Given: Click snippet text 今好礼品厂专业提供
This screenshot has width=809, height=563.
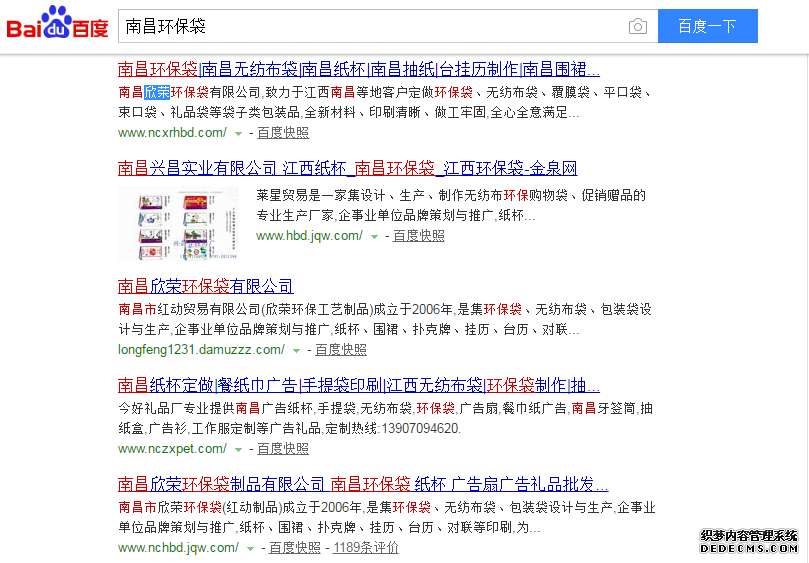Looking at the screenshot, I should [176, 409].
